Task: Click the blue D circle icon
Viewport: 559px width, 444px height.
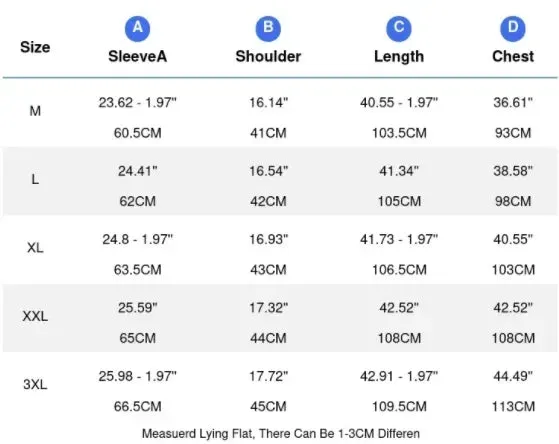Action: [x=513, y=28]
